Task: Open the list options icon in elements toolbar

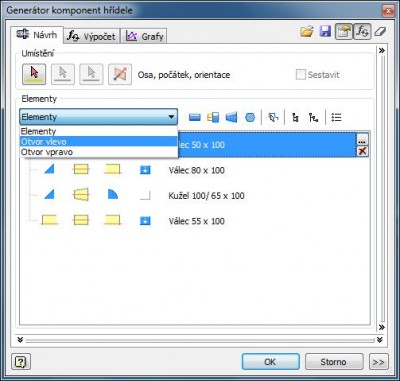Action: [x=336, y=117]
